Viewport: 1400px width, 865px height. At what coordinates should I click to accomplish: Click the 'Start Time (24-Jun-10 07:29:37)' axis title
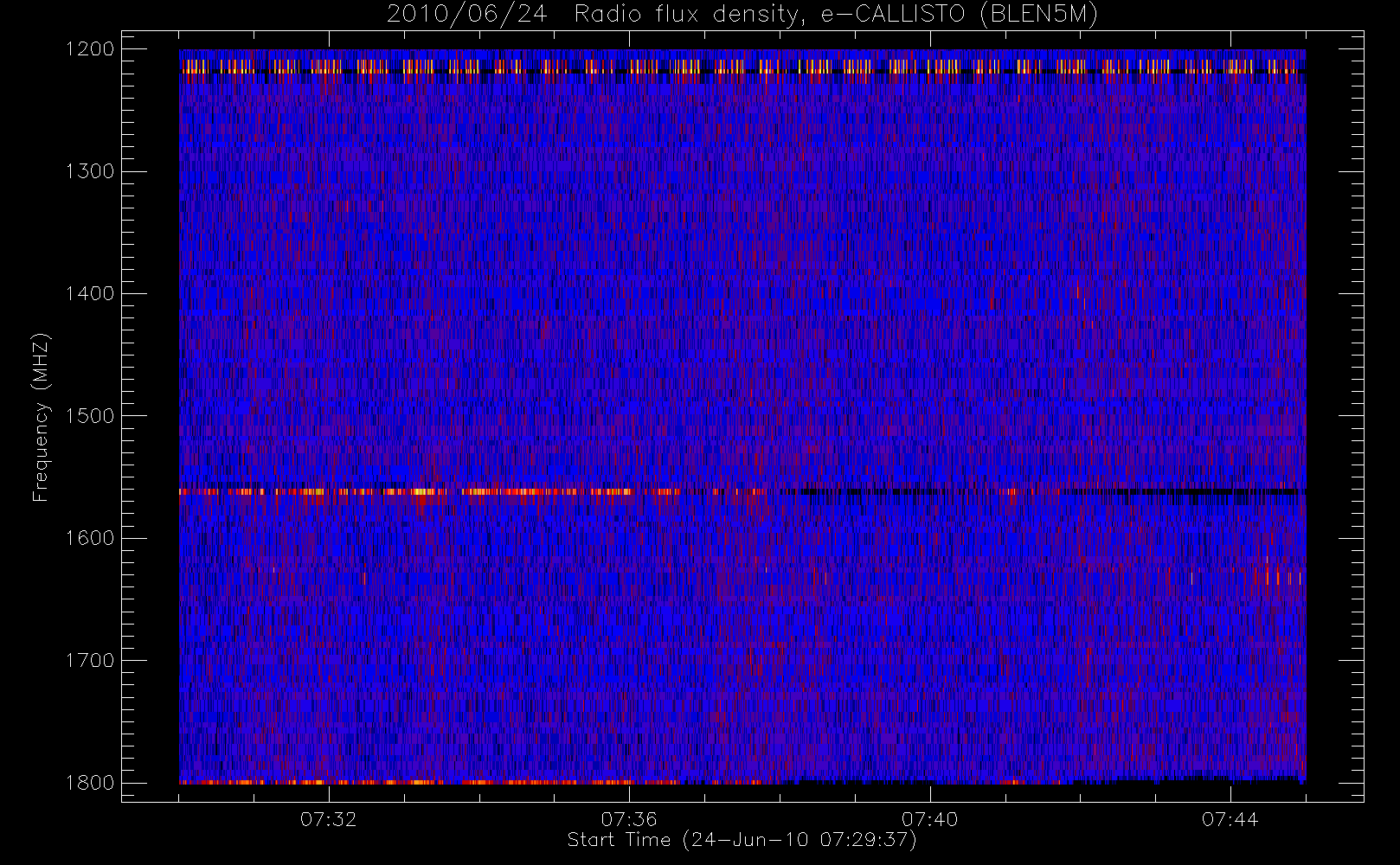742,840
